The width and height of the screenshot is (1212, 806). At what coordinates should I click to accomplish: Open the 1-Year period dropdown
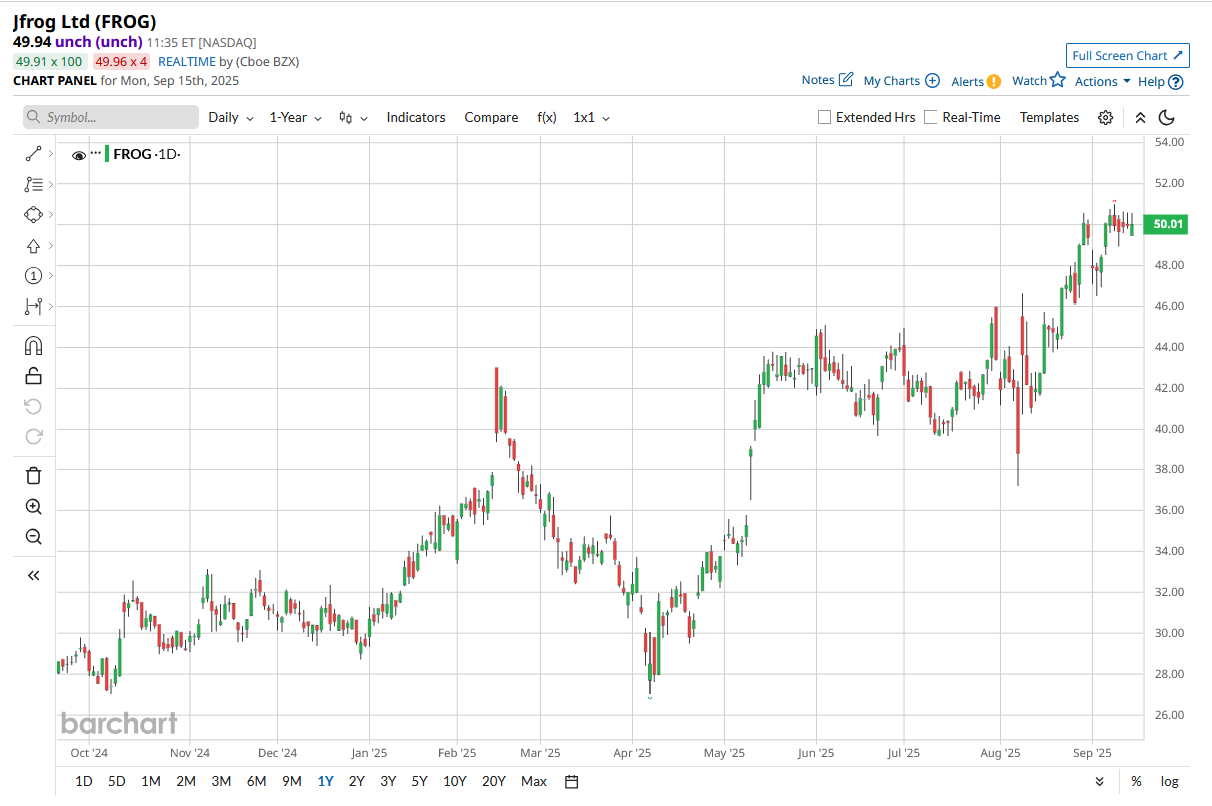(x=296, y=117)
